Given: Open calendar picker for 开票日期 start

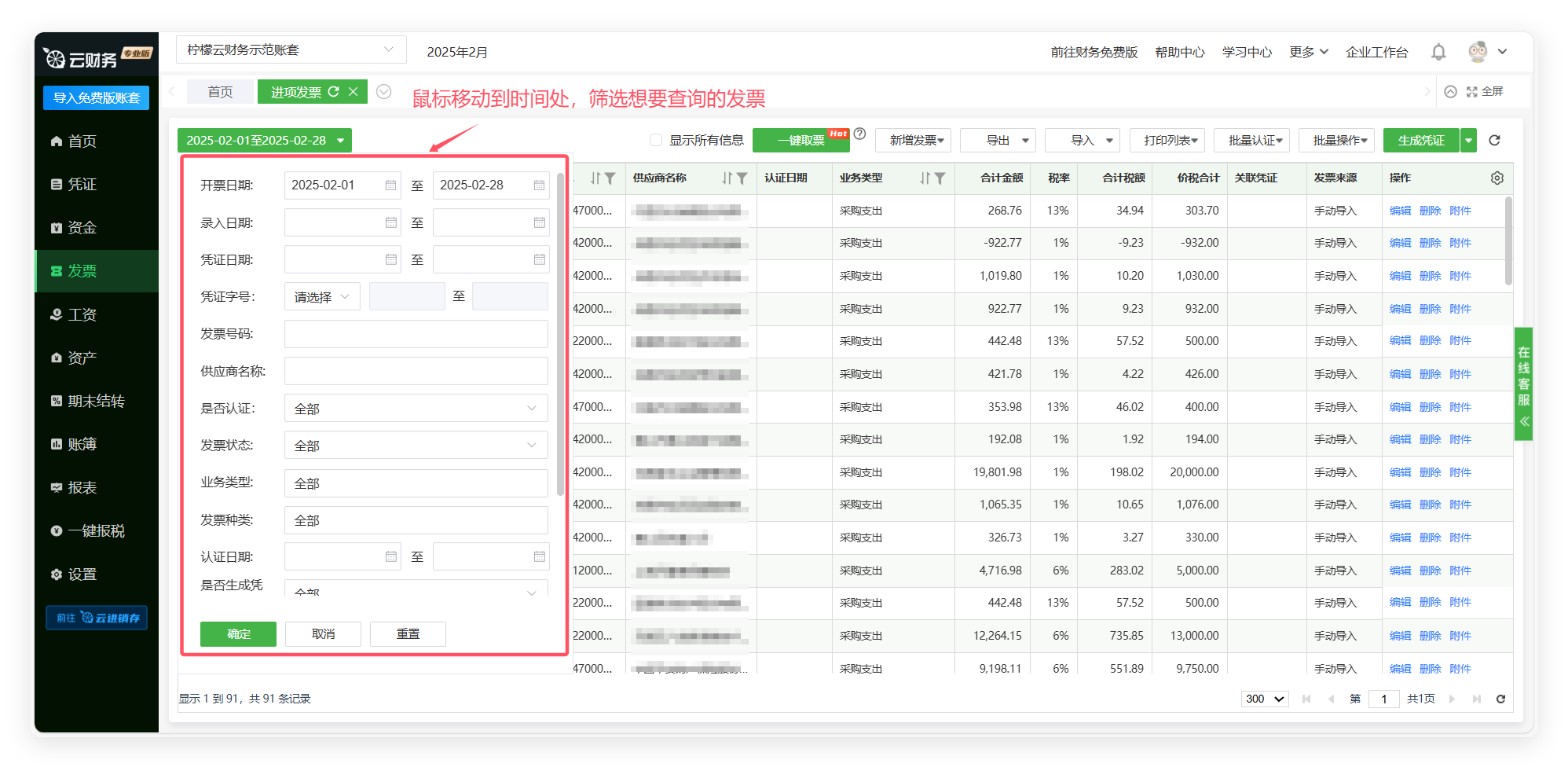Looking at the screenshot, I should [x=390, y=185].
